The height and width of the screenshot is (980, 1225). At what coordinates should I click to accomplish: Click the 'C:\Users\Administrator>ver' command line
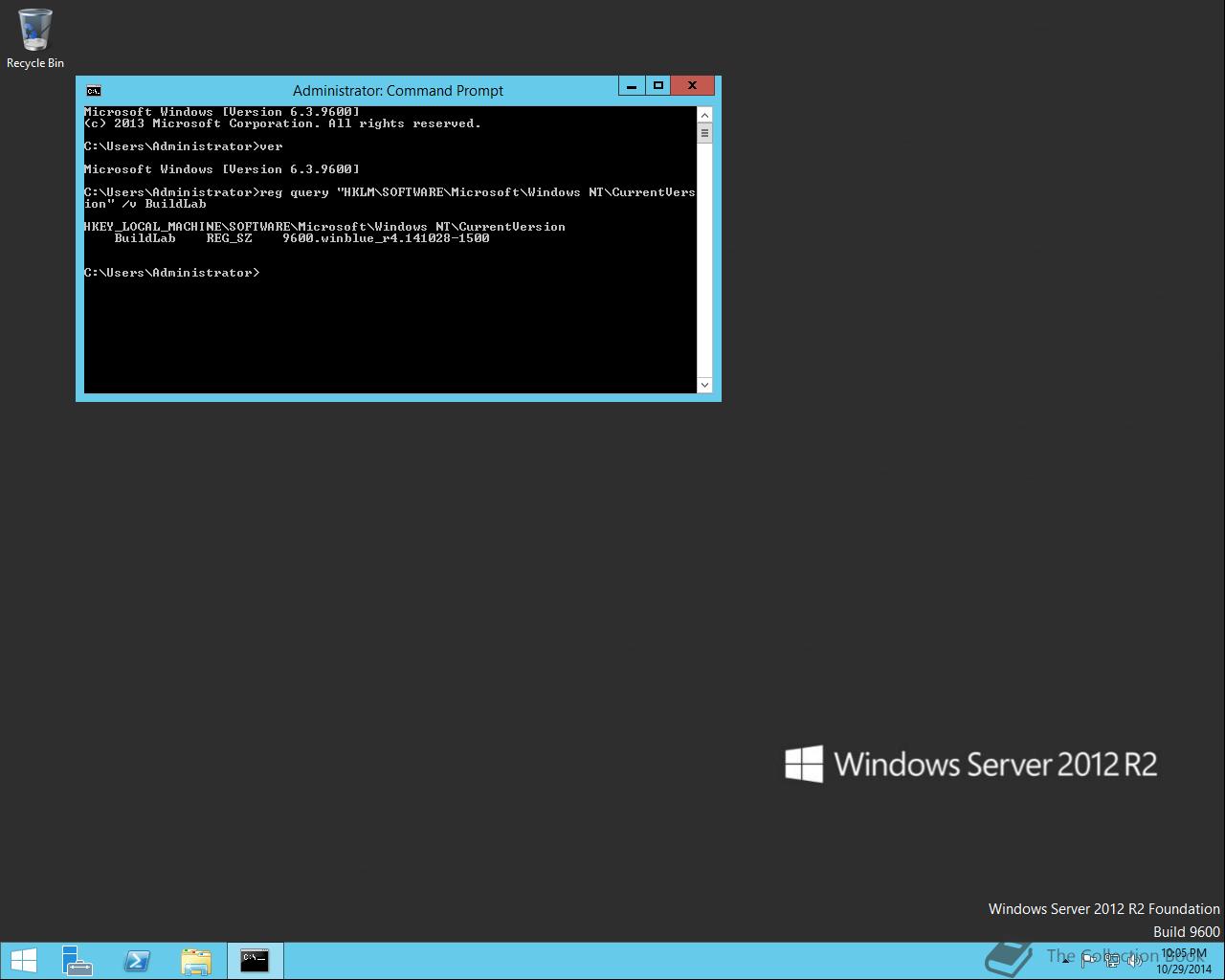pyautogui.click(x=183, y=146)
